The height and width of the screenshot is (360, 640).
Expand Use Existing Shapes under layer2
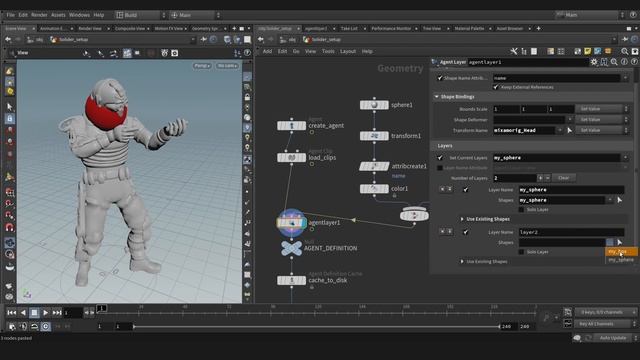point(462,262)
